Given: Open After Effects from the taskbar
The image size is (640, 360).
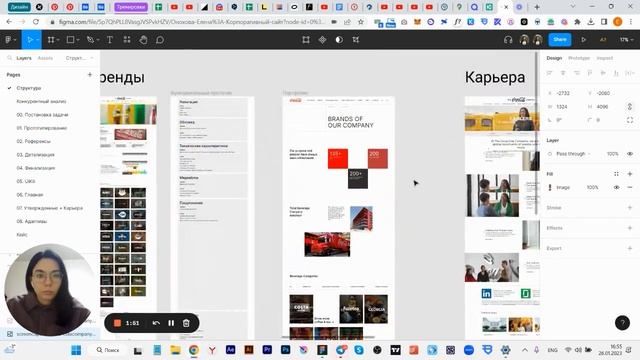Looking at the screenshot, I should pos(230,350).
